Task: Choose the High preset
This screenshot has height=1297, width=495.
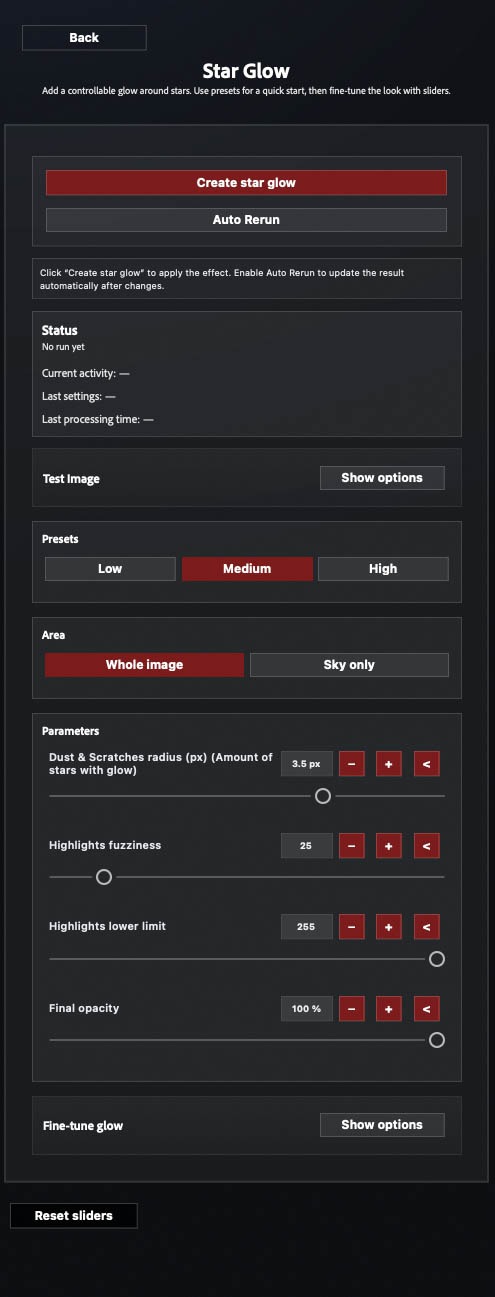Action: click(383, 569)
